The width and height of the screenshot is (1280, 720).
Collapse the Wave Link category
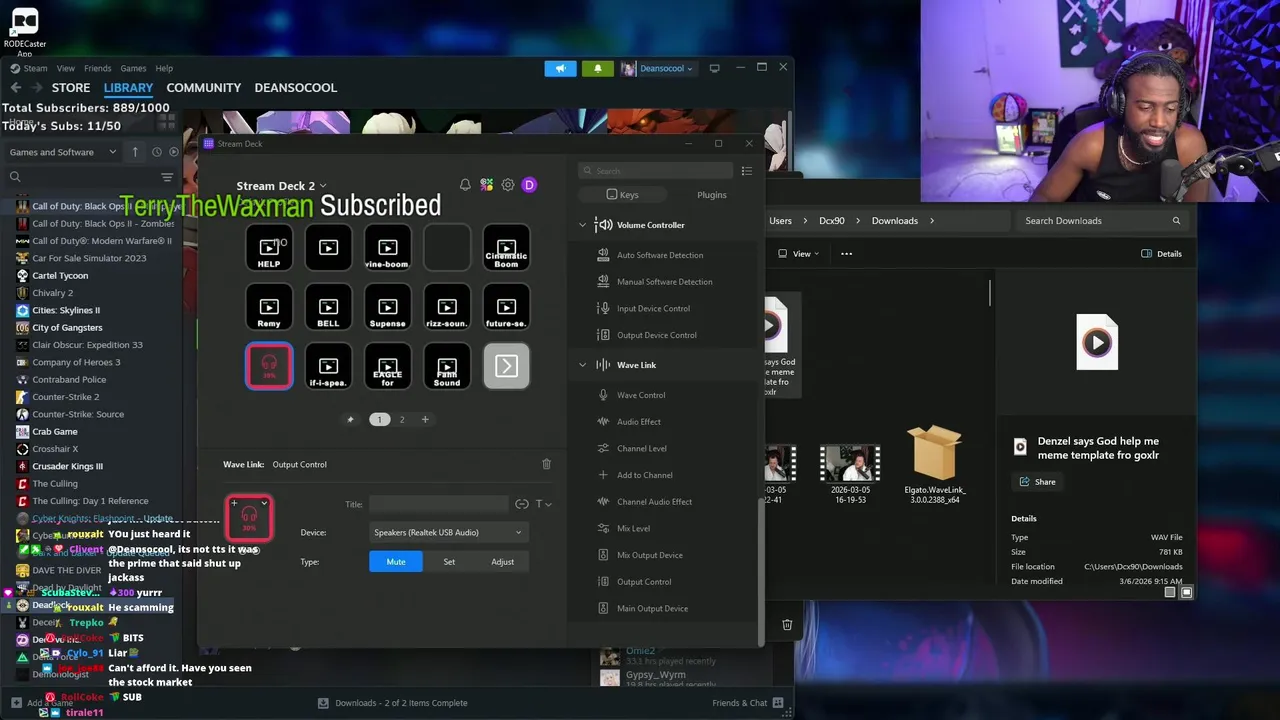click(583, 365)
